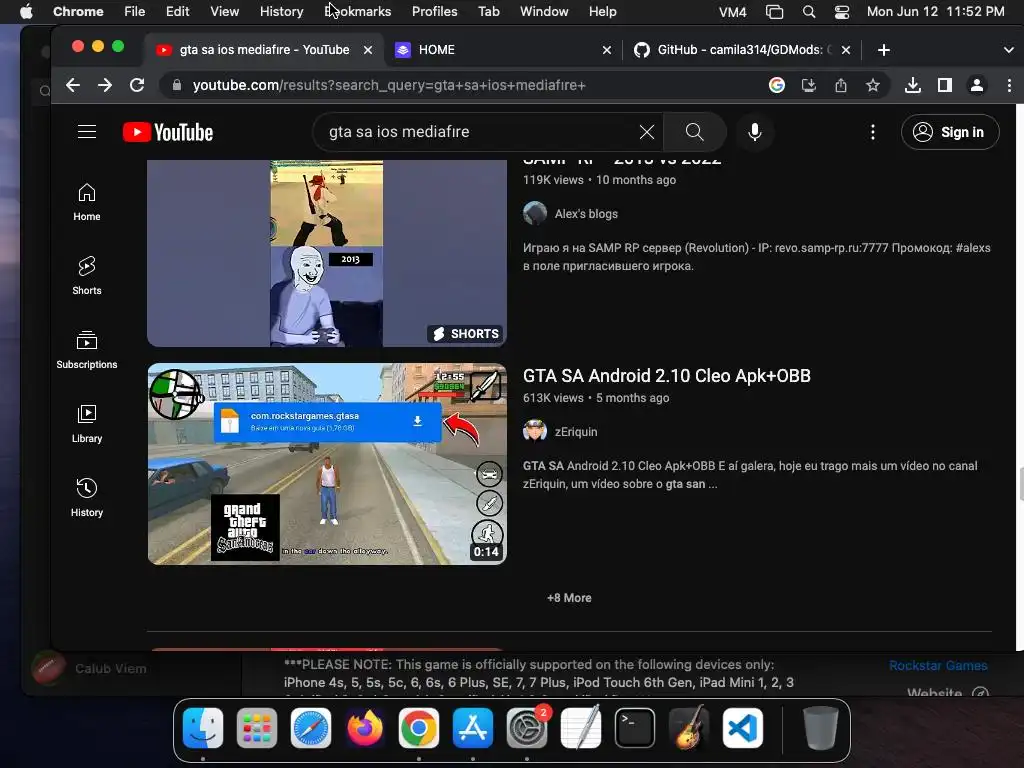Open zEriquin channel name
The height and width of the screenshot is (768, 1024).
[x=575, y=432]
